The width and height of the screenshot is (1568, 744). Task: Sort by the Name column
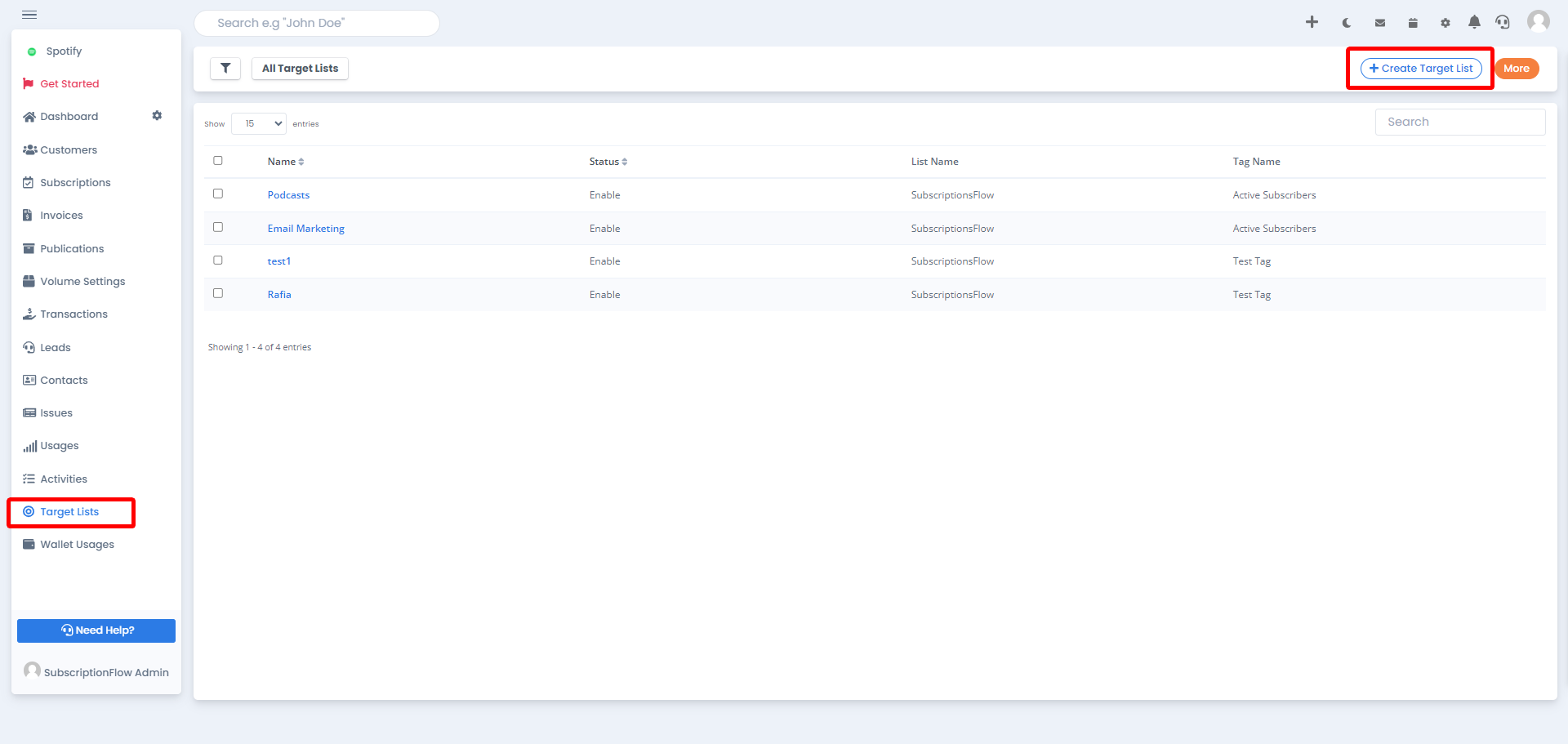point(286,162)
